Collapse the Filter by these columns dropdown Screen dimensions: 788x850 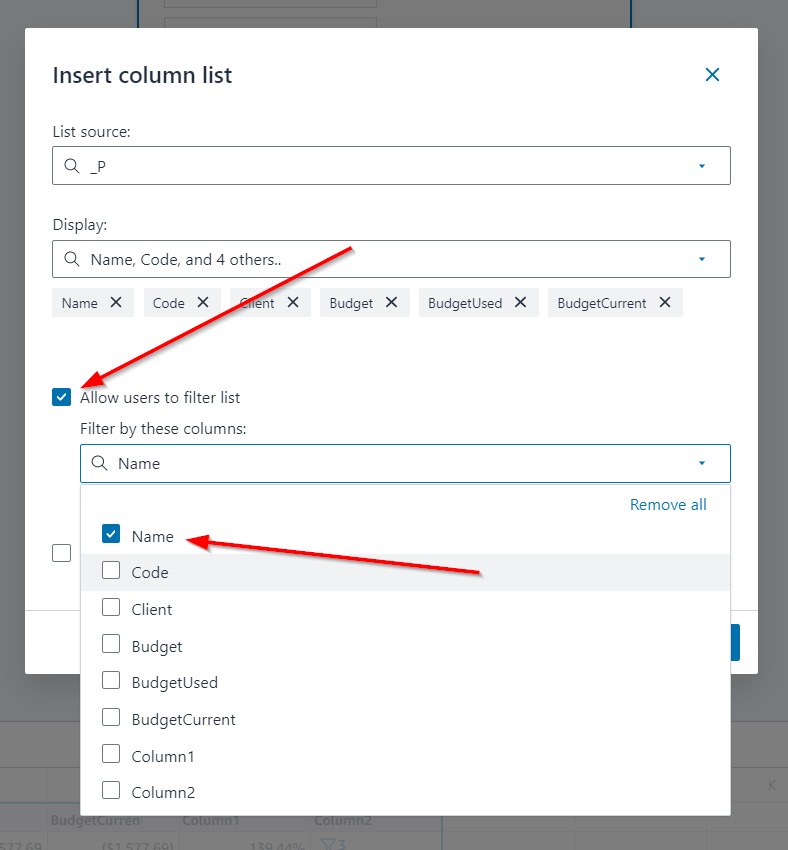pyautogui.click(x=702, y=463)
